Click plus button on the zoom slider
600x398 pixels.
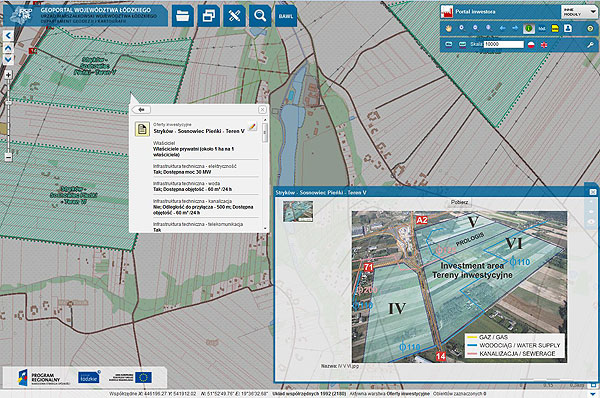click(x=8, y=75)
